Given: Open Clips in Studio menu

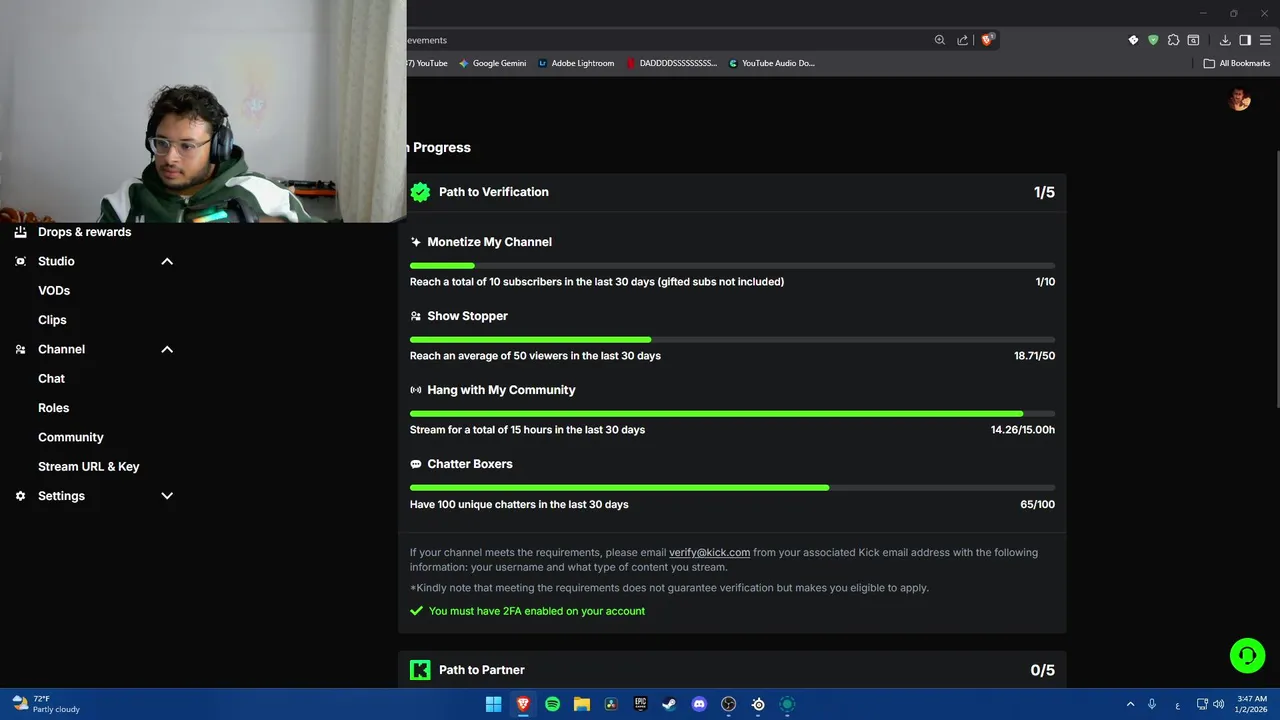Looking at the screenshot, I should 52,320.
